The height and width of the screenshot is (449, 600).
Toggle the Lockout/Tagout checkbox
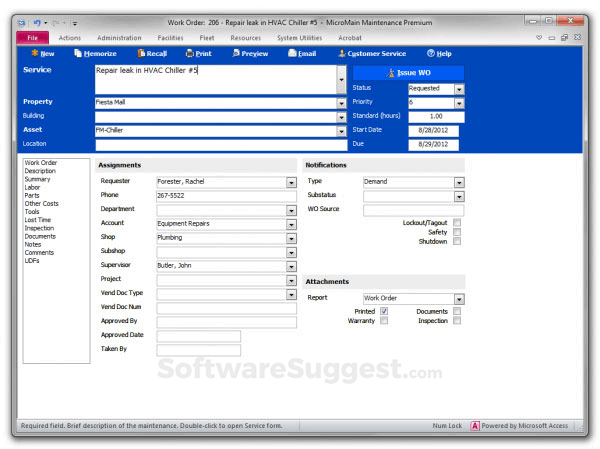(457, 222)
